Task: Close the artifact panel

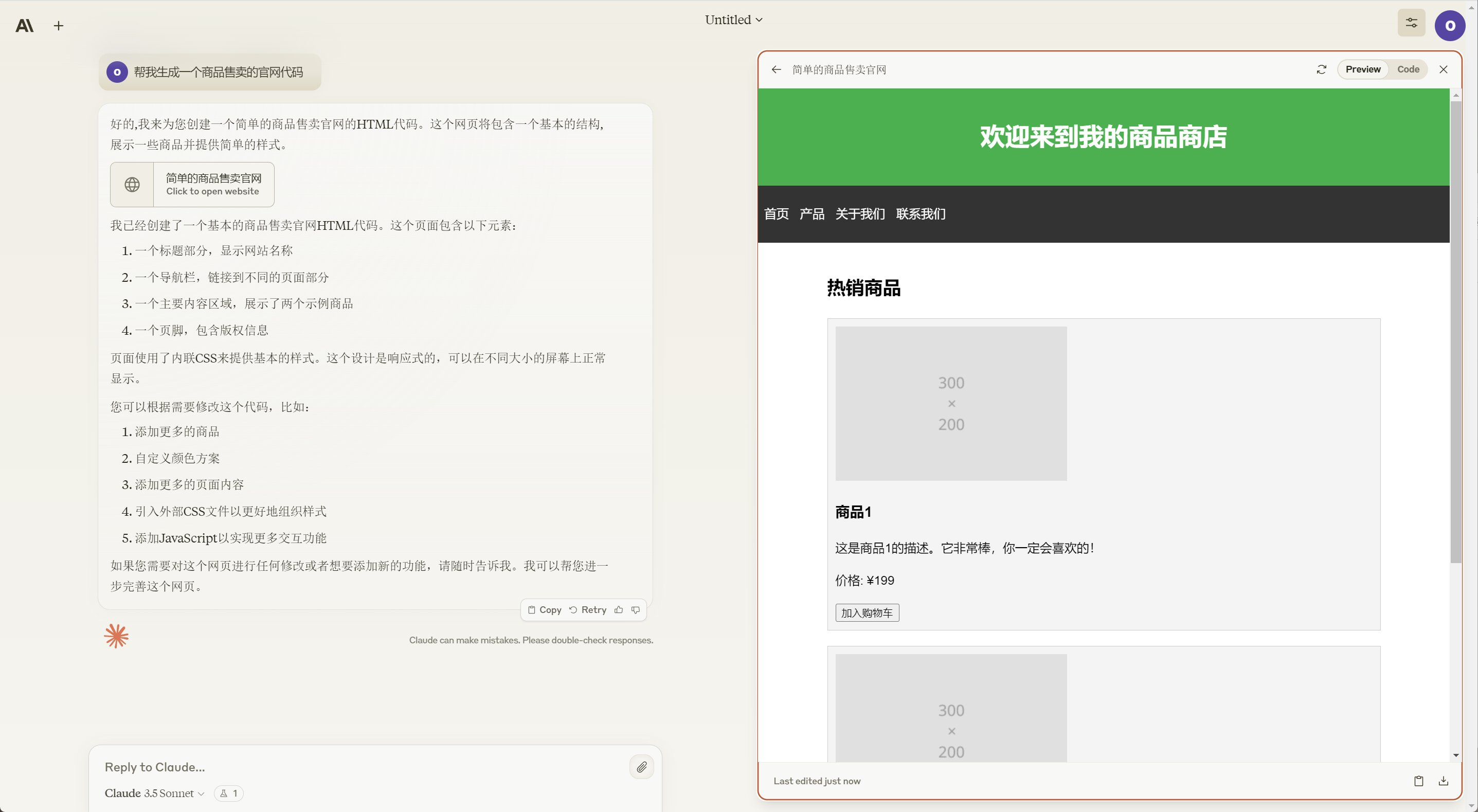Action: click(x=1444, y=69)
